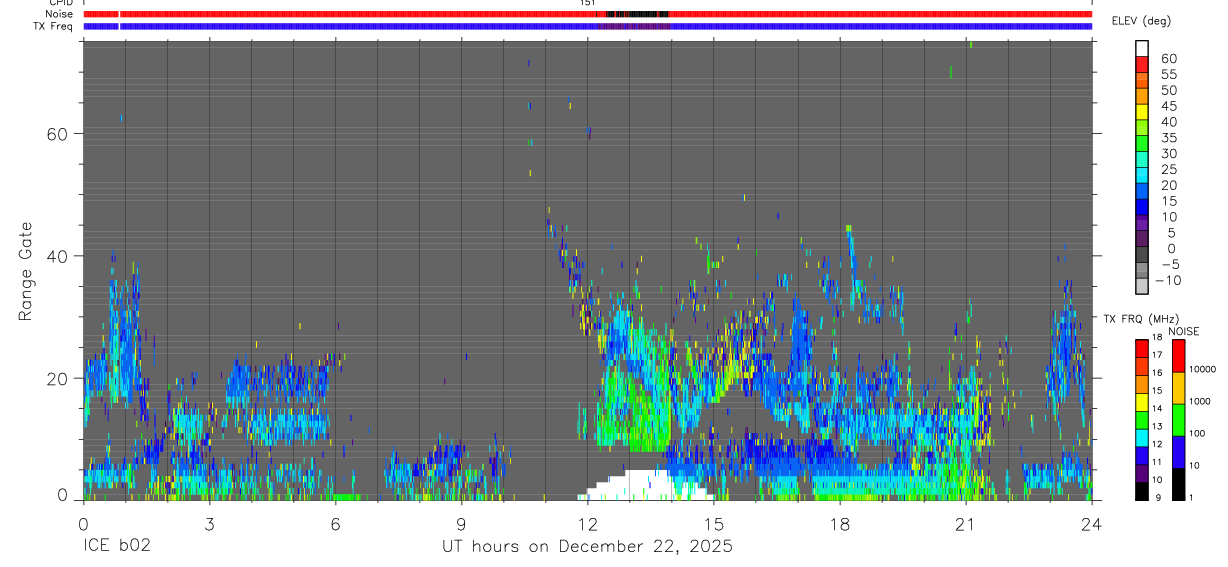1228x567 pixels.
Task: Click the '3' tick on UT hours axis
Action: 209,522
